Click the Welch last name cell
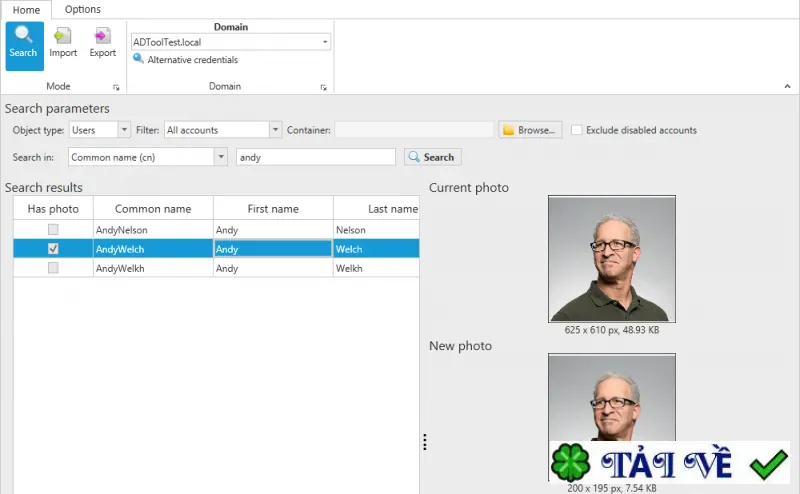Viewport: 800px width, 494px height. tap(377, 249)
